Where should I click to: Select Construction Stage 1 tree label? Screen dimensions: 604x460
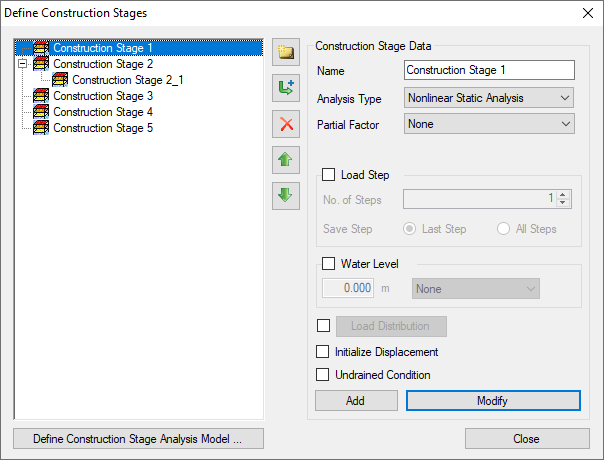pos(103,48)
